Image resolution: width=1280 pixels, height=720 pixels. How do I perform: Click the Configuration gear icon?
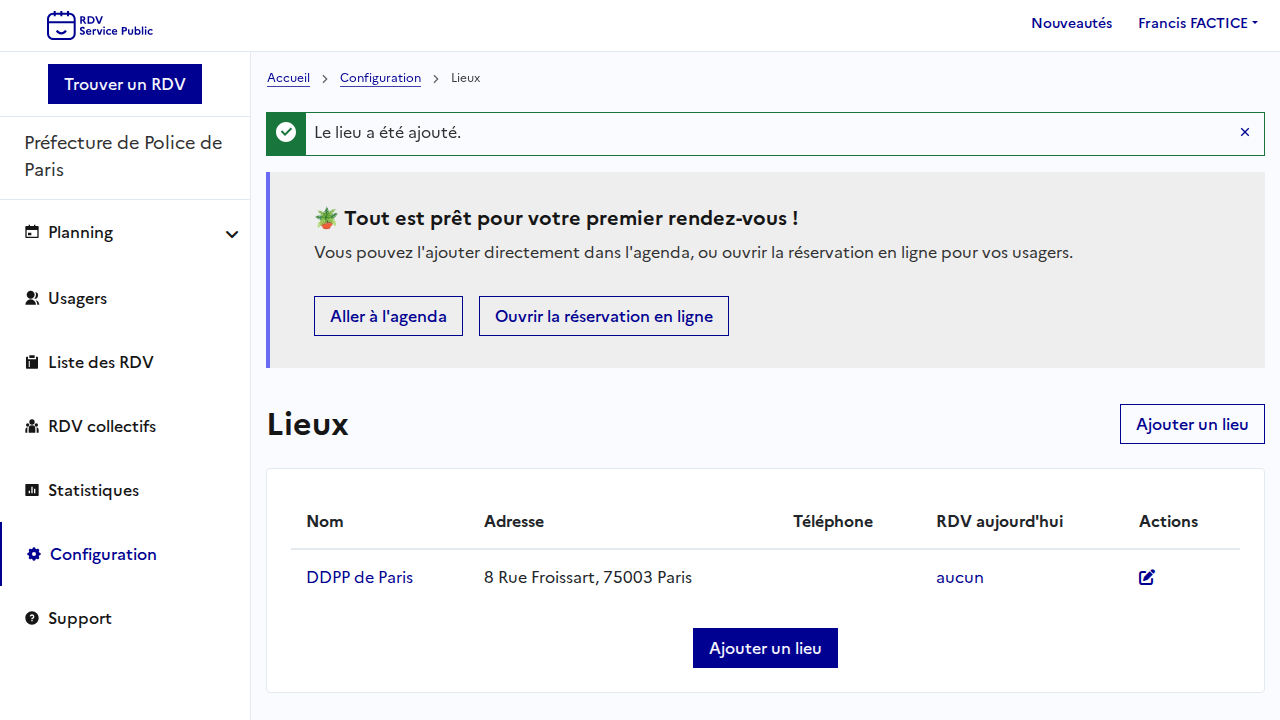(34, 554)
